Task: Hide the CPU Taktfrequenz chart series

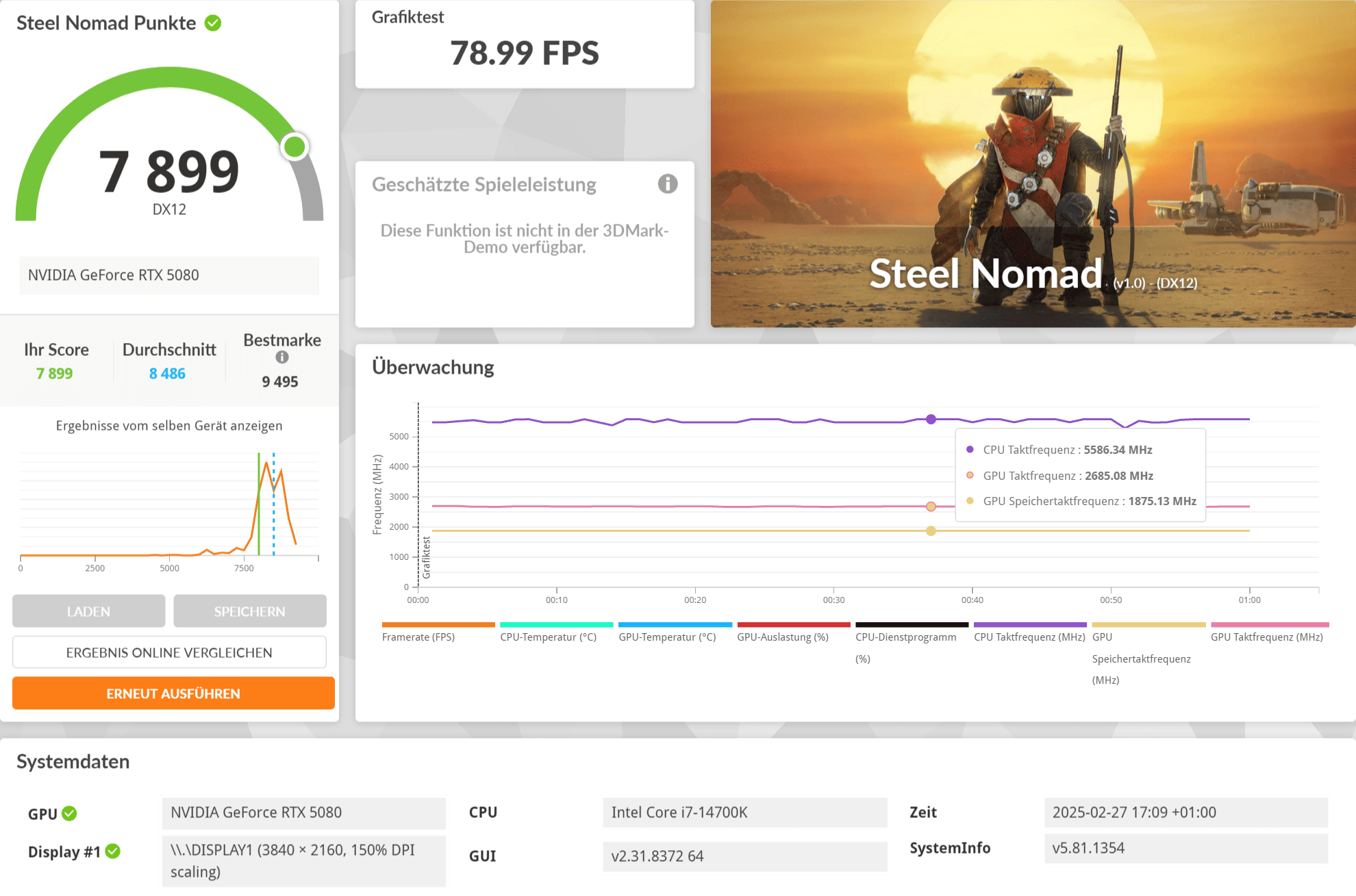Action: 1029,637
